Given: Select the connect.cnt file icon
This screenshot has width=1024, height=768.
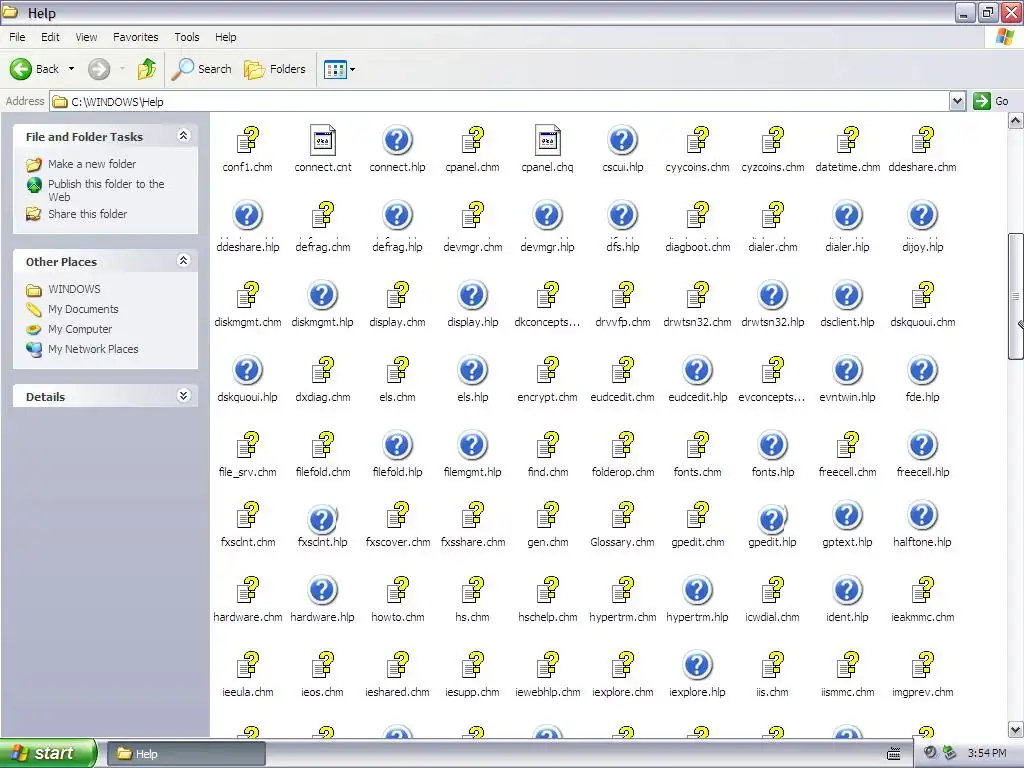Looking at the screenshot, I should 323,140.
